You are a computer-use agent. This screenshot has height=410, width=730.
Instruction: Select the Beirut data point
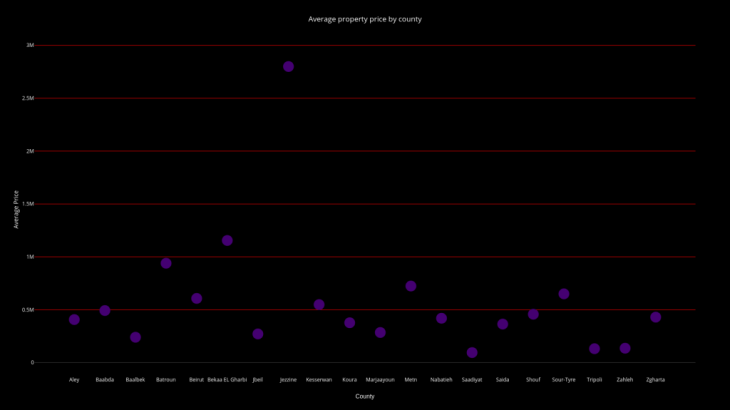click(x=196, y=298)
